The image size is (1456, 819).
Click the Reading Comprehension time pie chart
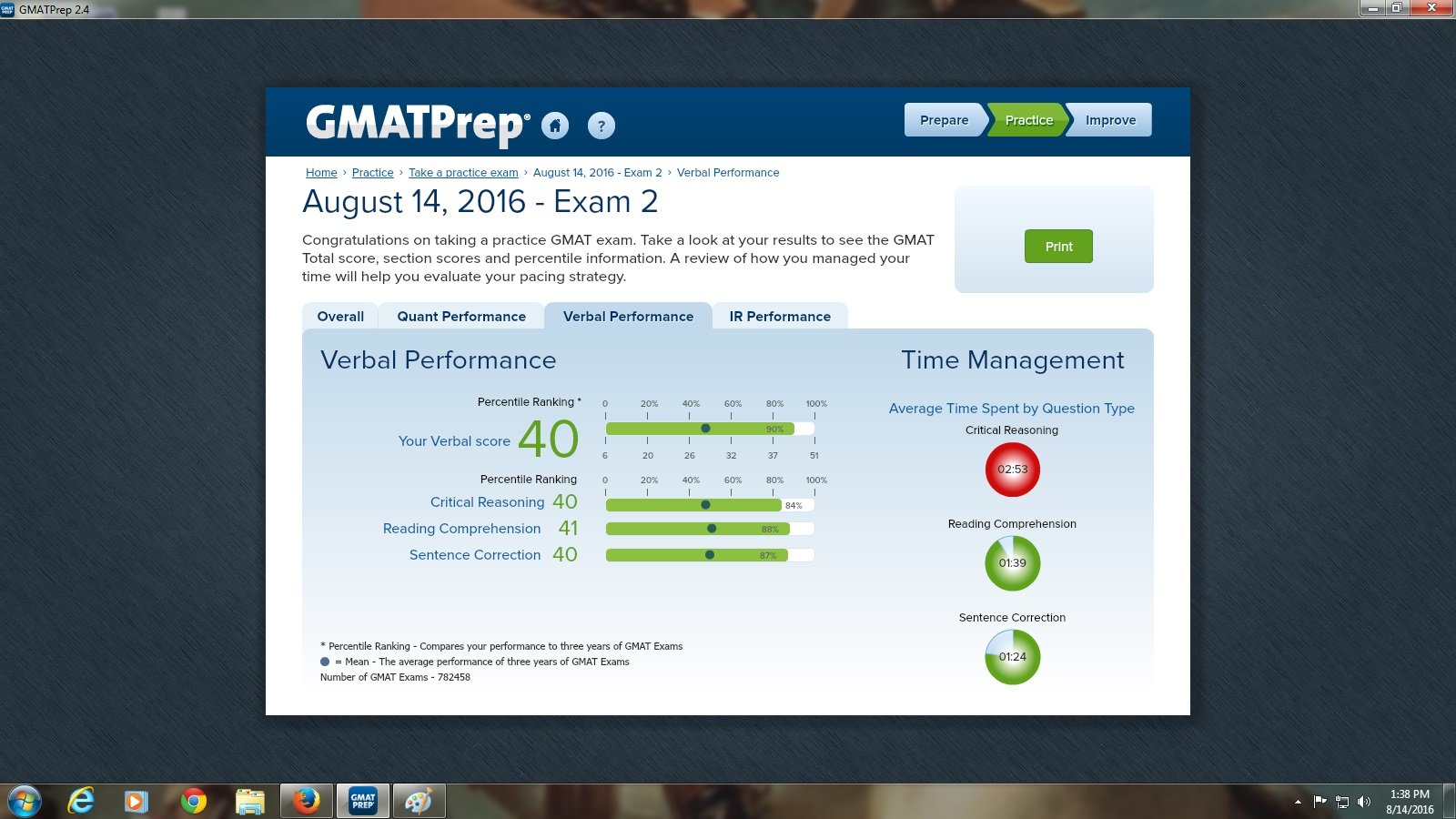click(1012, 562)
